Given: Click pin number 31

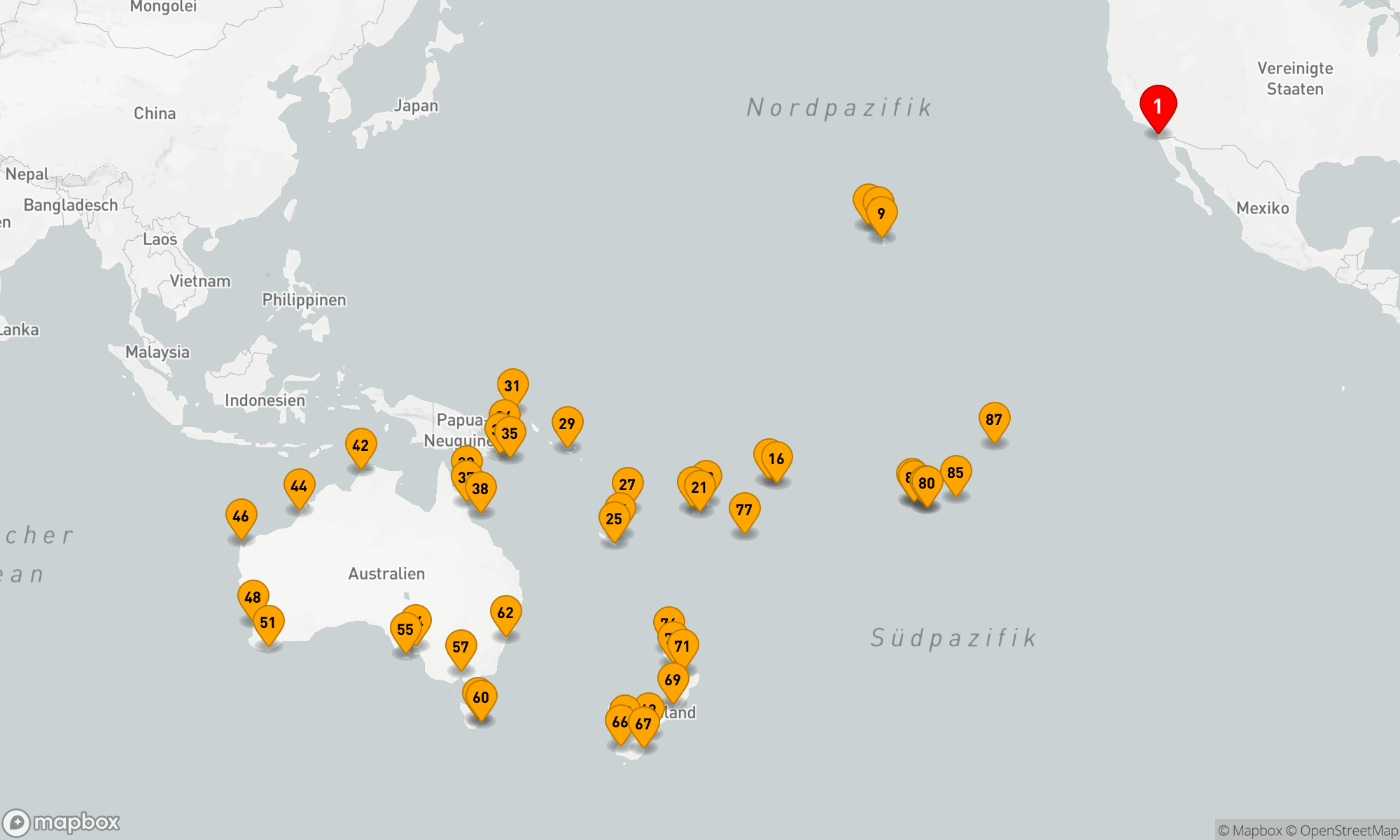Looking at the screenshot, I should pyautogui.click(x=512, y=386).
